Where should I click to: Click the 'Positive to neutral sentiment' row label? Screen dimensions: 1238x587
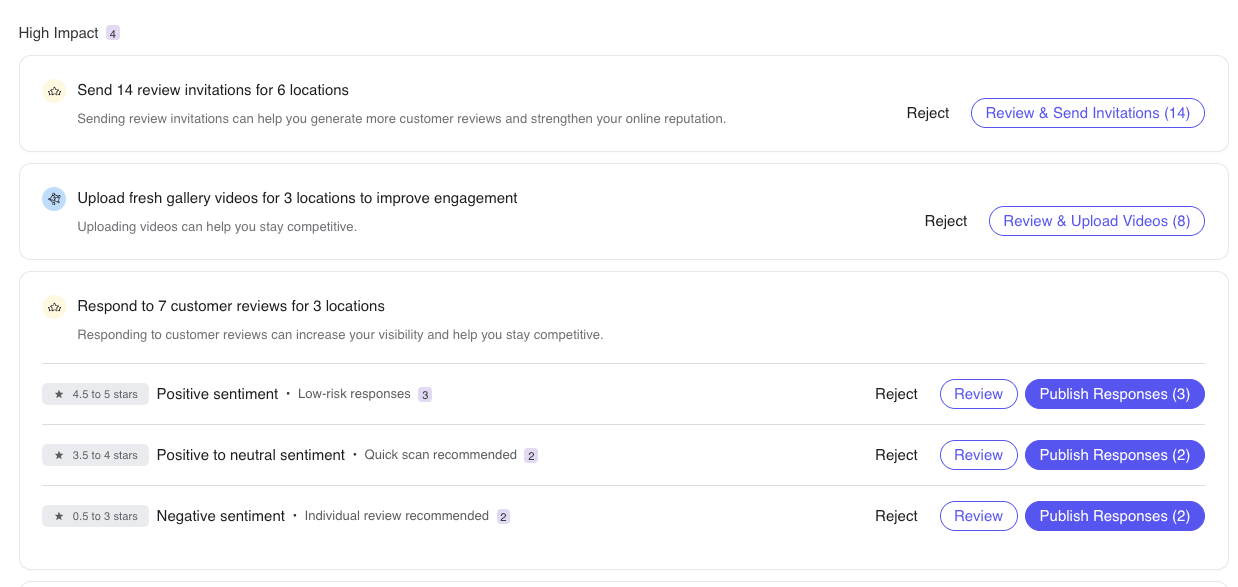click(251, 455)
